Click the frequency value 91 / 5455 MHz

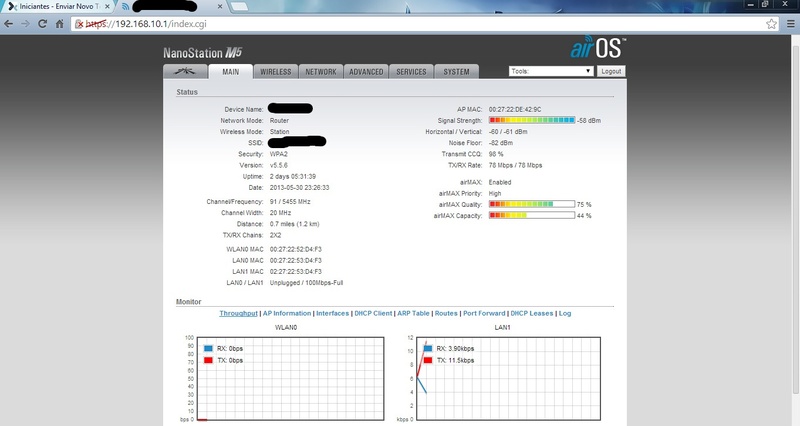click(290, 202)
